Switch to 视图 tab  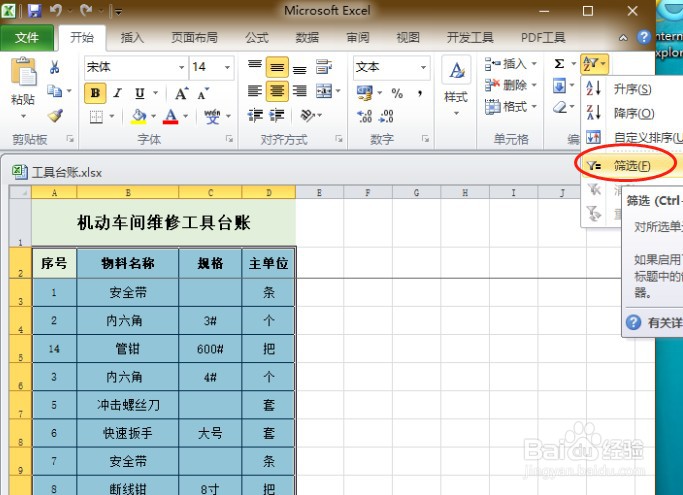(x=408, y=38)
